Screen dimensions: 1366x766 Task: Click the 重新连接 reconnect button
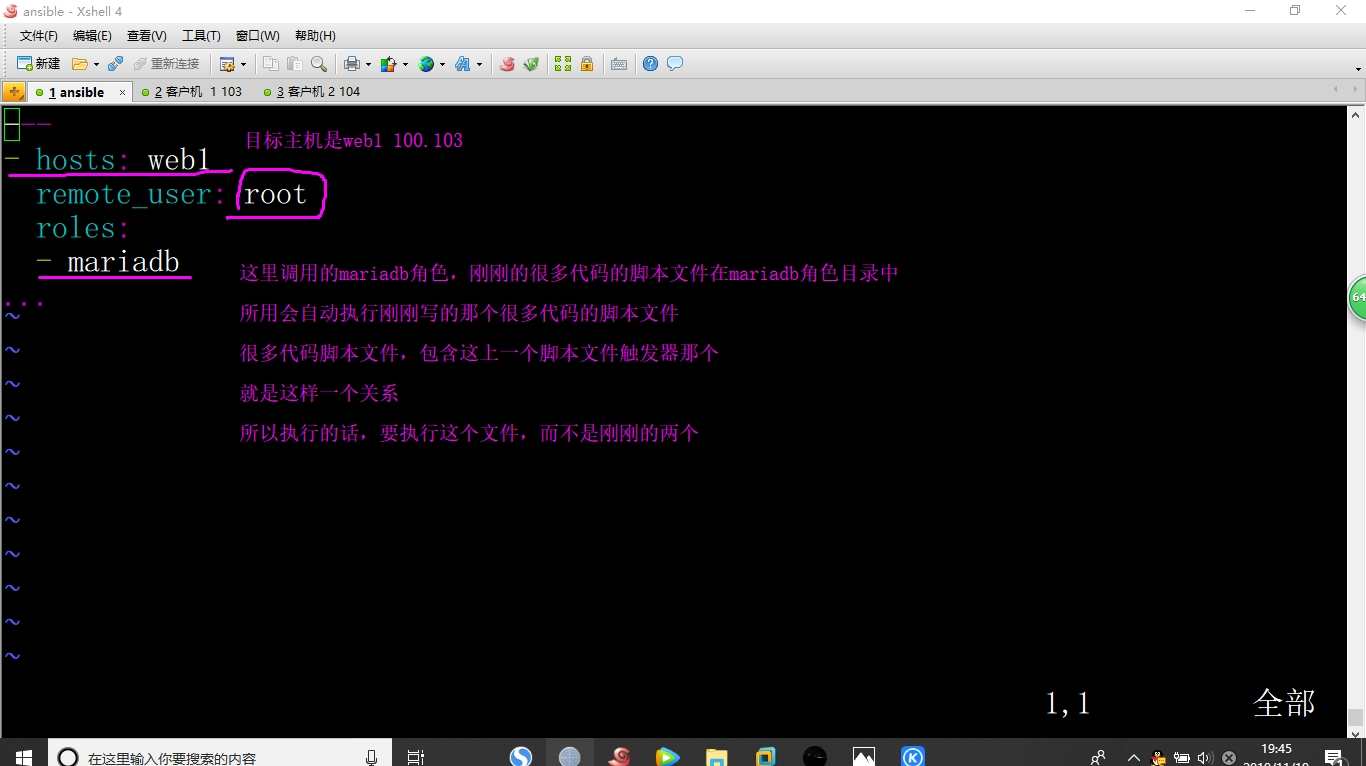click(167, 64)
